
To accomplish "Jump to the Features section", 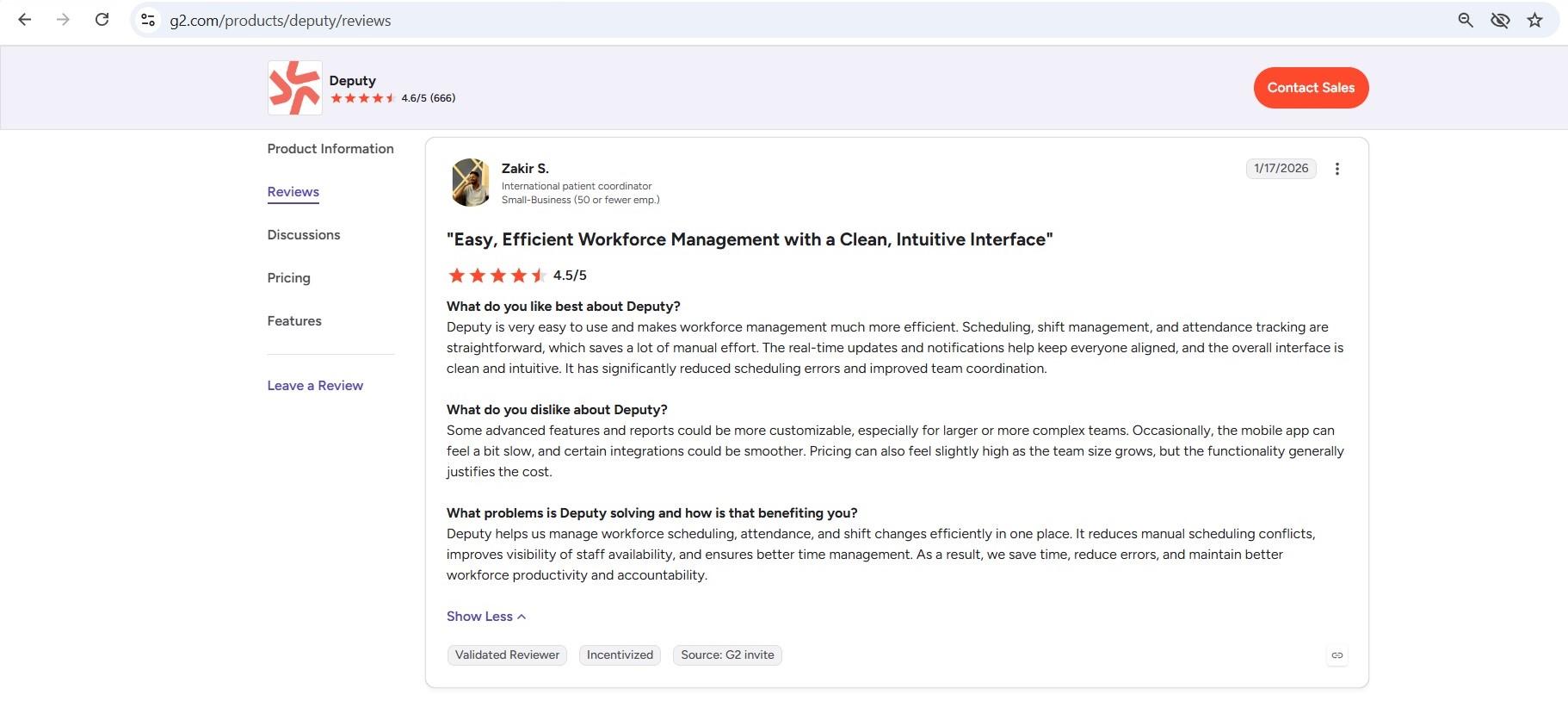I will pos(294,321).
